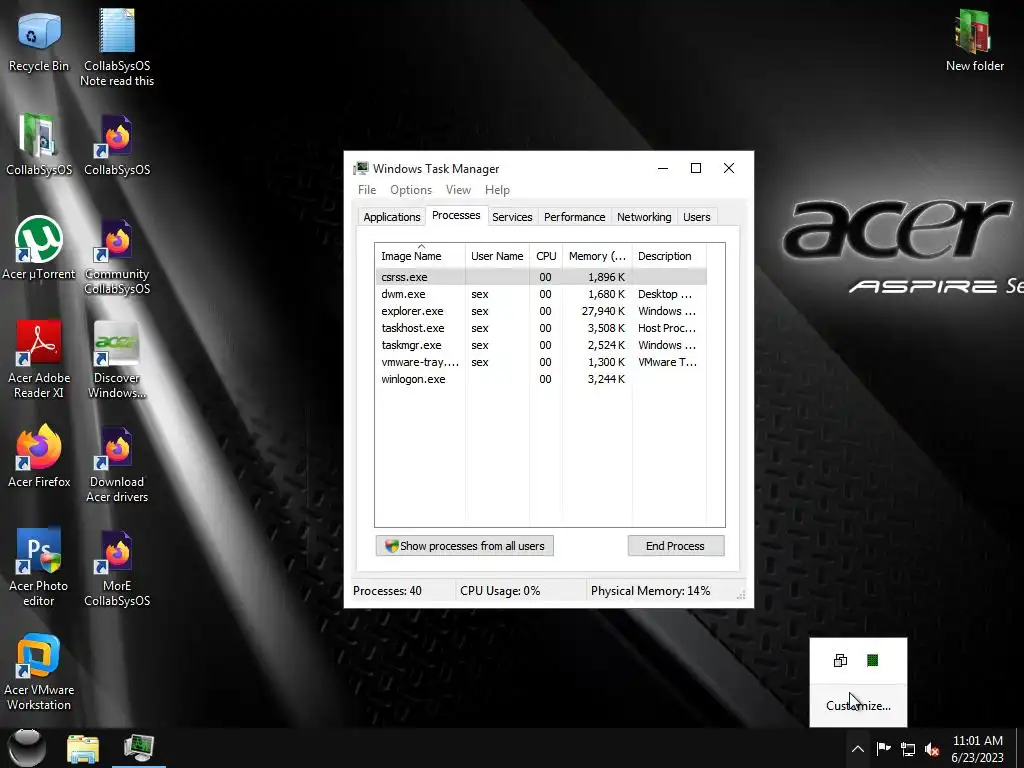Open Discover Windows shortcut
The width and height of the screenshot is (1024, 768).
(x=117, y=359)
